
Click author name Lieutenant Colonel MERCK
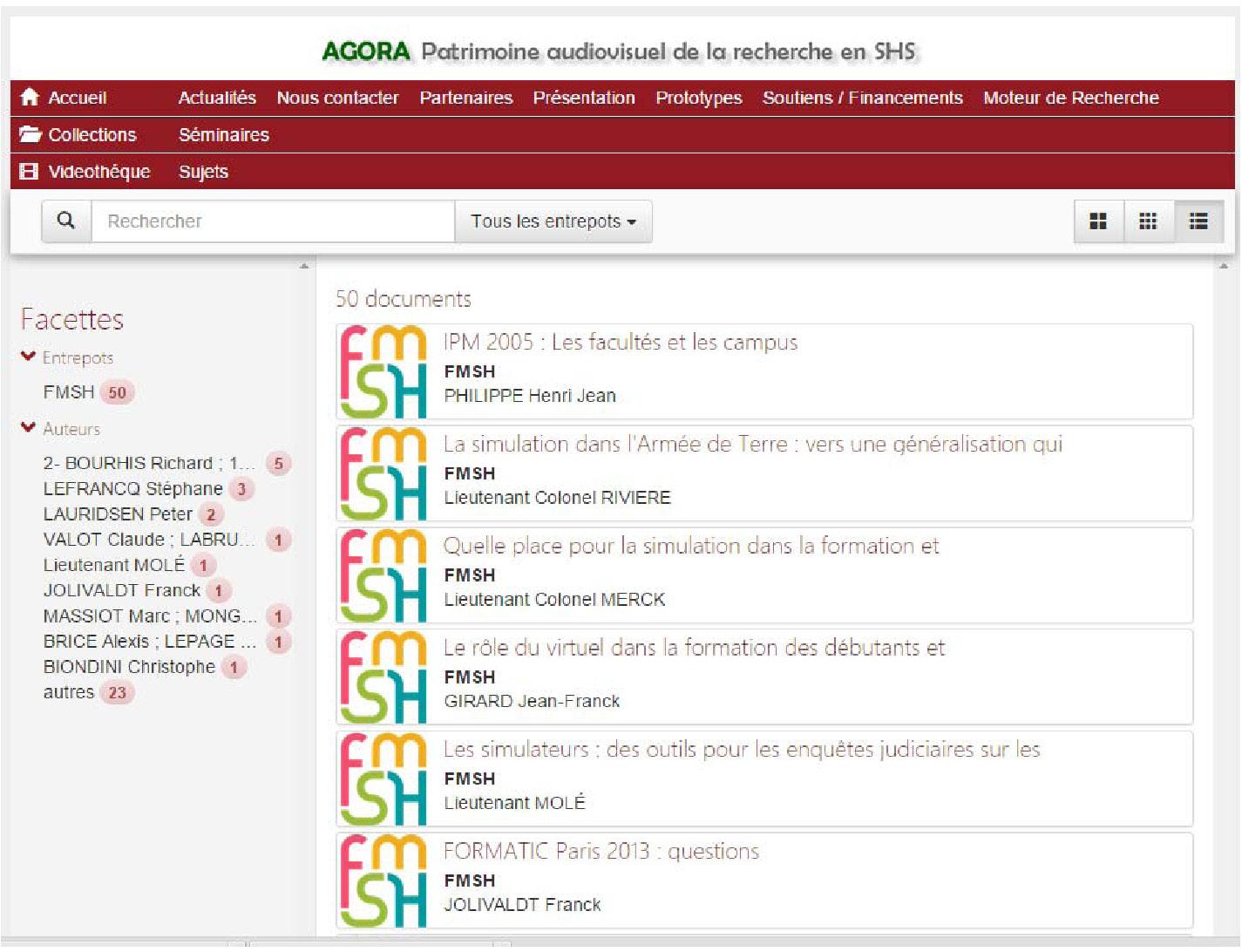coord(555,600)
